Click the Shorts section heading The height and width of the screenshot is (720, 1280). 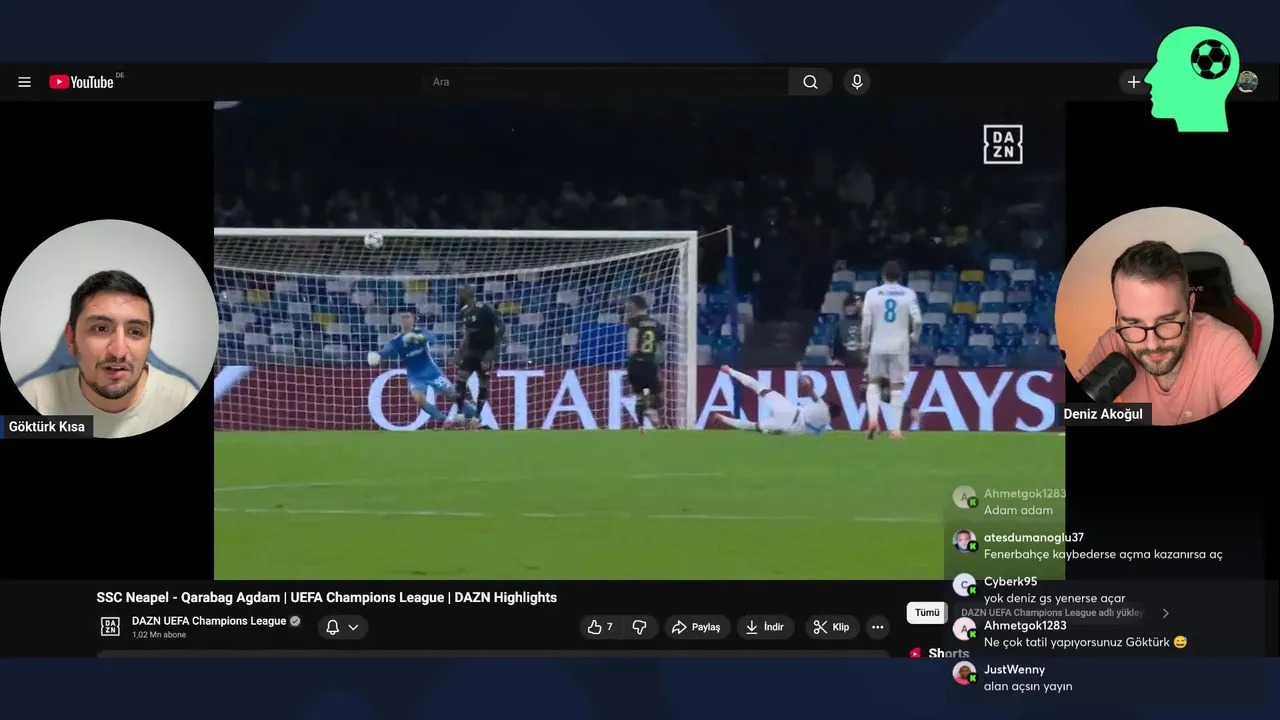click(949, 653)
